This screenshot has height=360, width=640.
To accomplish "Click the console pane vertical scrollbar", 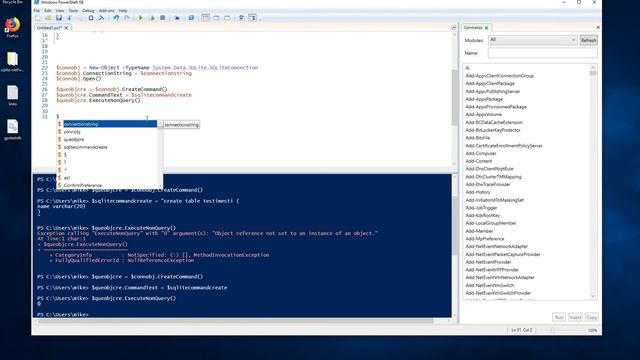I will coord(454,246).
